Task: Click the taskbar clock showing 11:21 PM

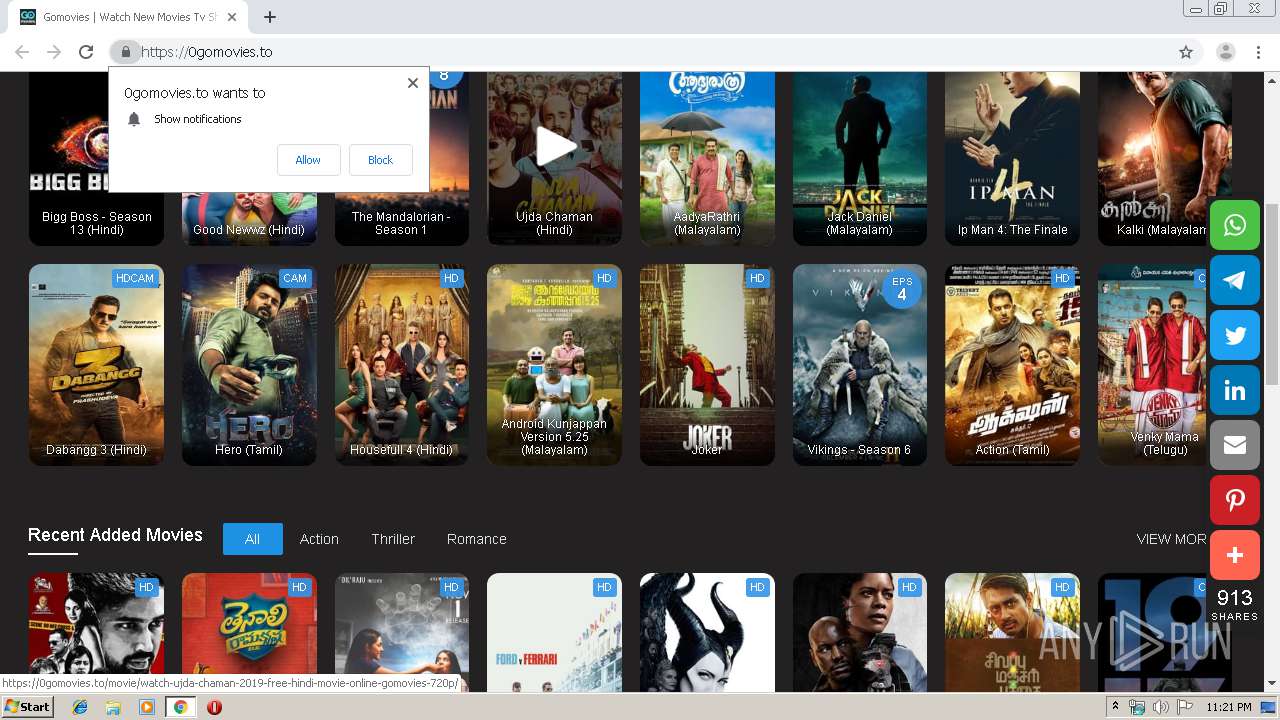Action: tap(1230, 707)
